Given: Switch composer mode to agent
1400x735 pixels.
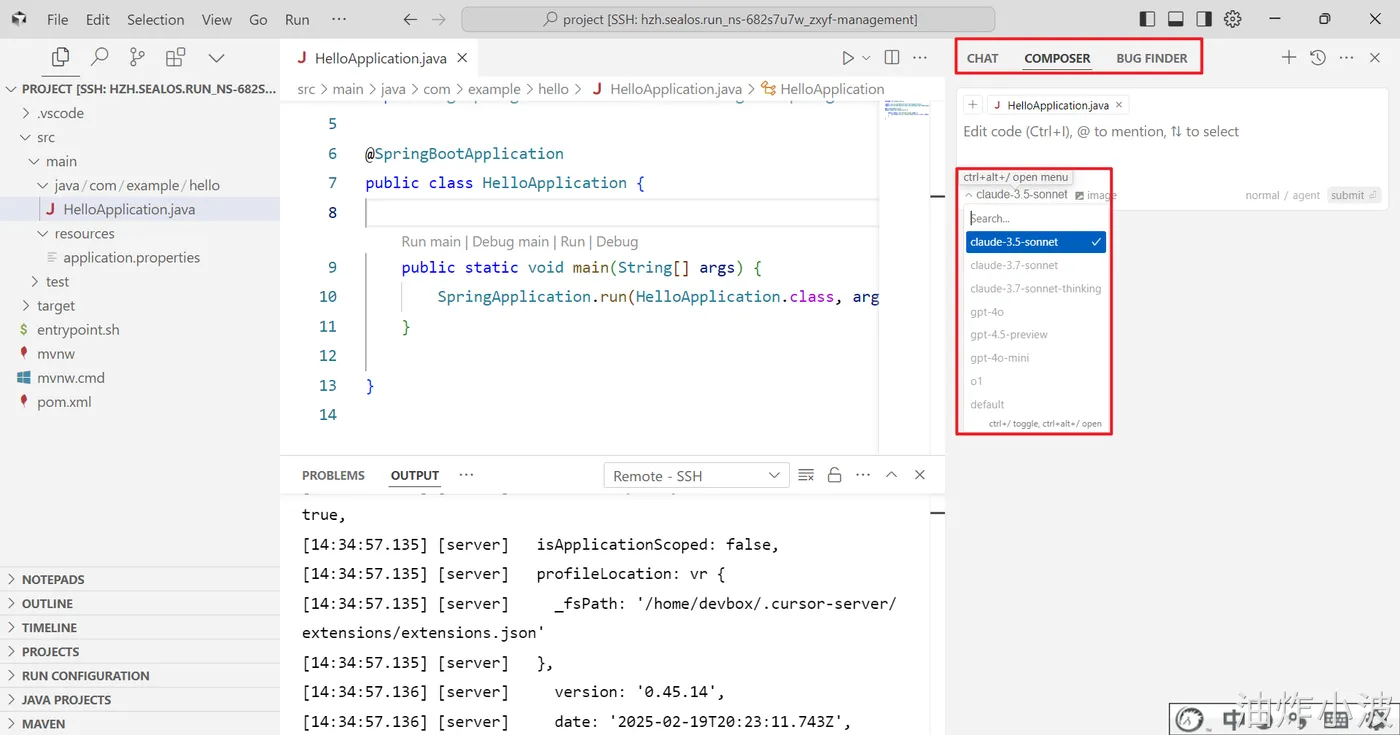Looking at the screenshot, I should [x=1306, y=195].
